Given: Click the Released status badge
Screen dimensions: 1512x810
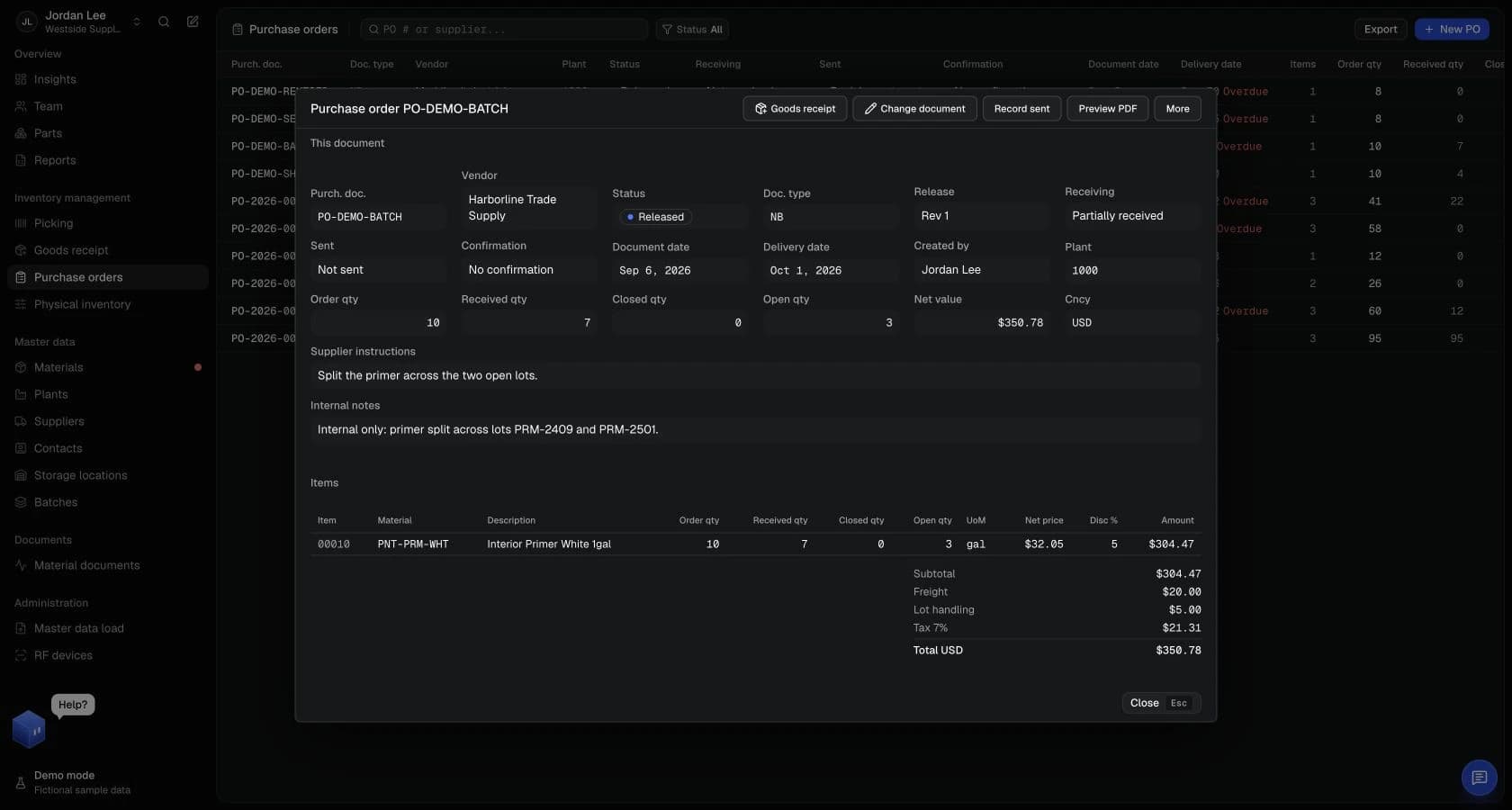Looking at the screenshot, I should (655, 217).
